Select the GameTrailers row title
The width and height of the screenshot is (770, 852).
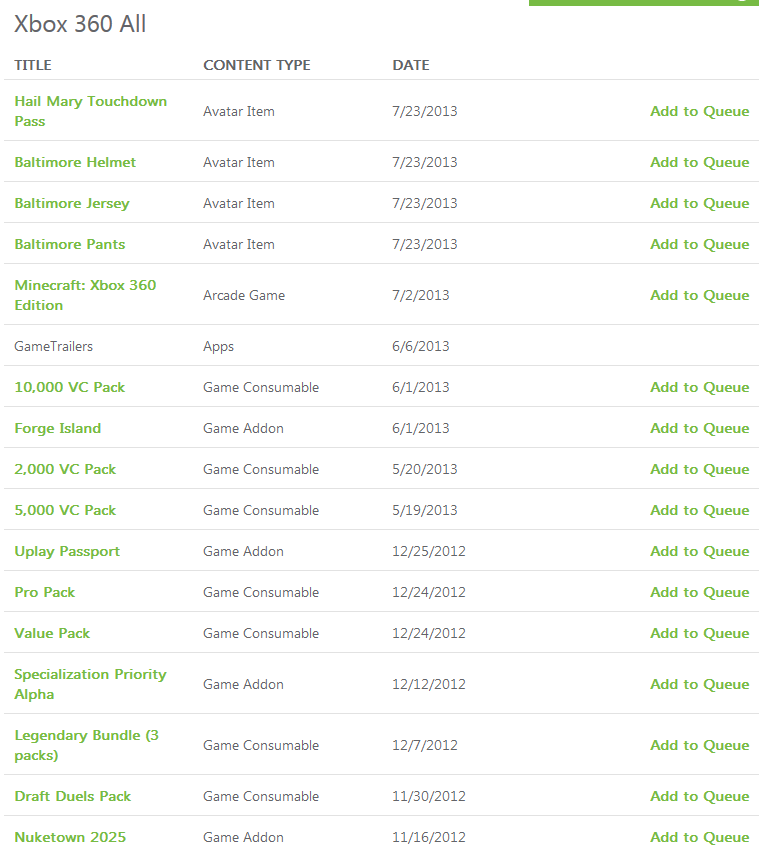click(53, 346)
